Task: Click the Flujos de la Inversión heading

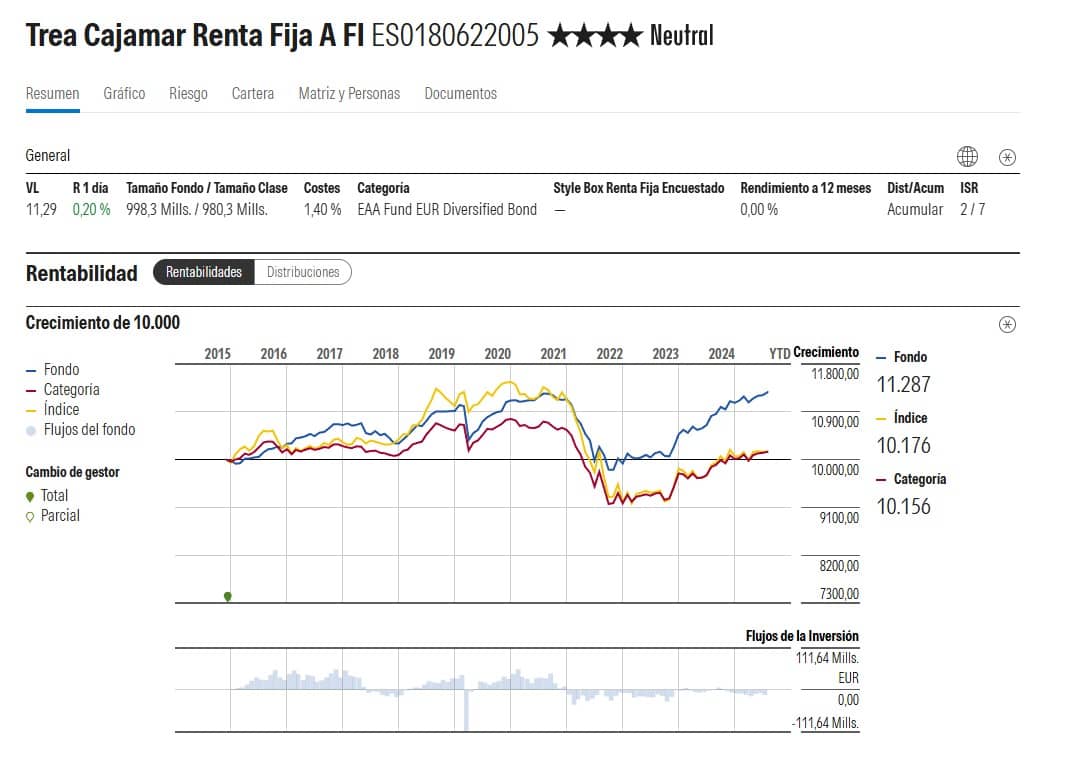Action: pyautogui.click(x=802, y=636)
